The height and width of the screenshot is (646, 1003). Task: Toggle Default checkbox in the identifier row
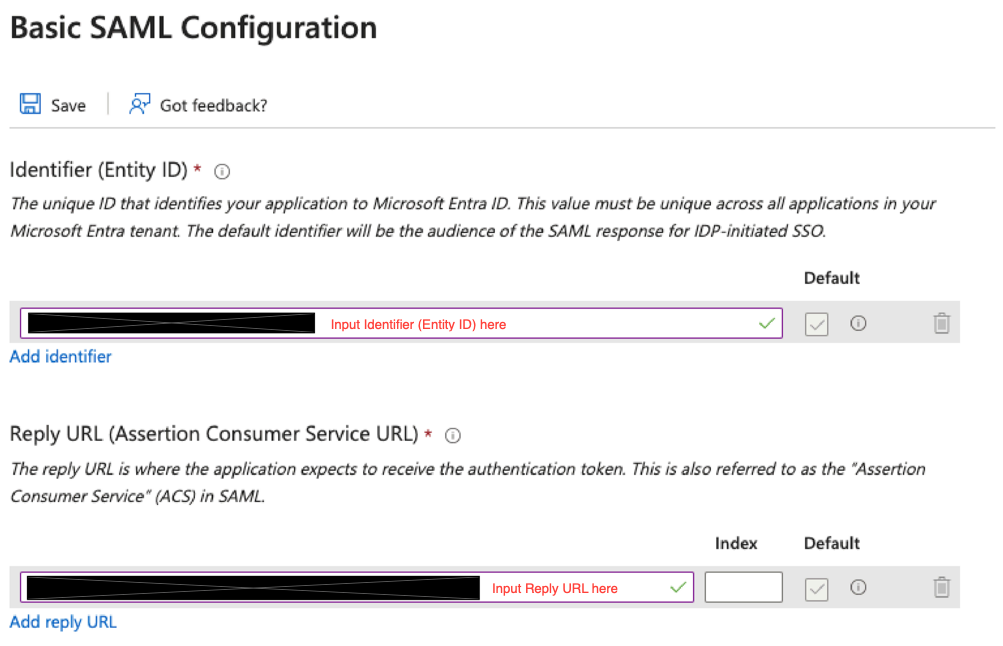click(x=817, y=324)
